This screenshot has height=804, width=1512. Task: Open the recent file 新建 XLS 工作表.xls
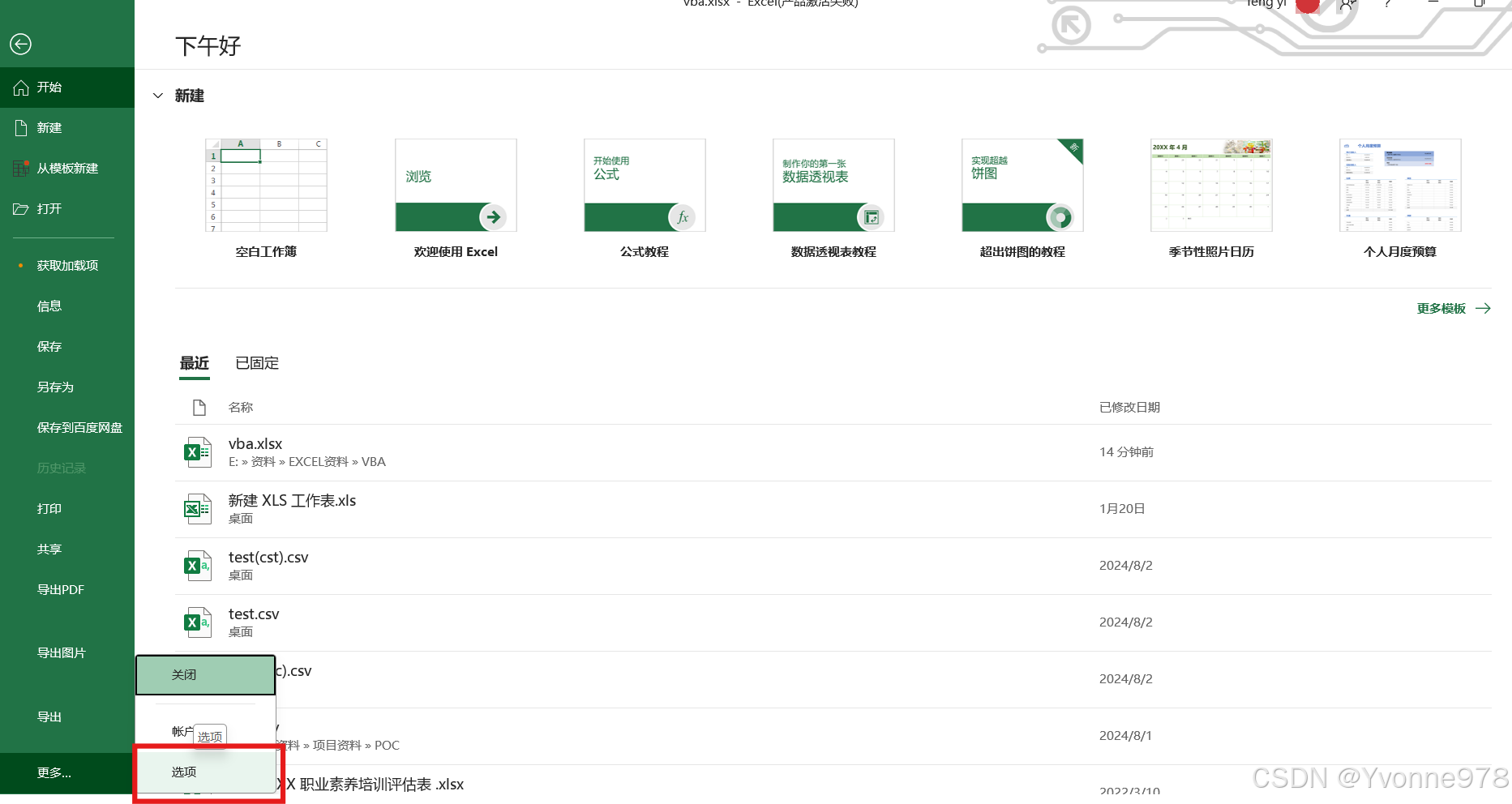click(833, 509)
